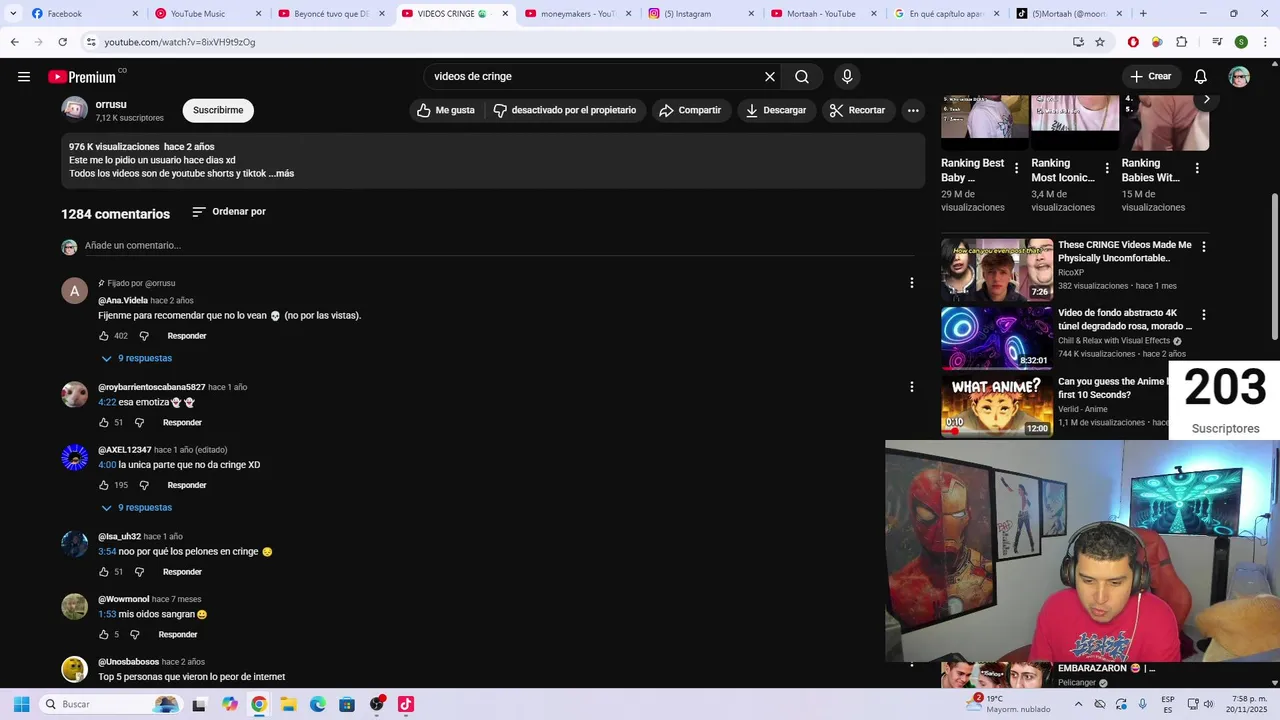The width and height of the screenshot is (1280, 720).
Task: Click the Descargar button
Action: 776,110
